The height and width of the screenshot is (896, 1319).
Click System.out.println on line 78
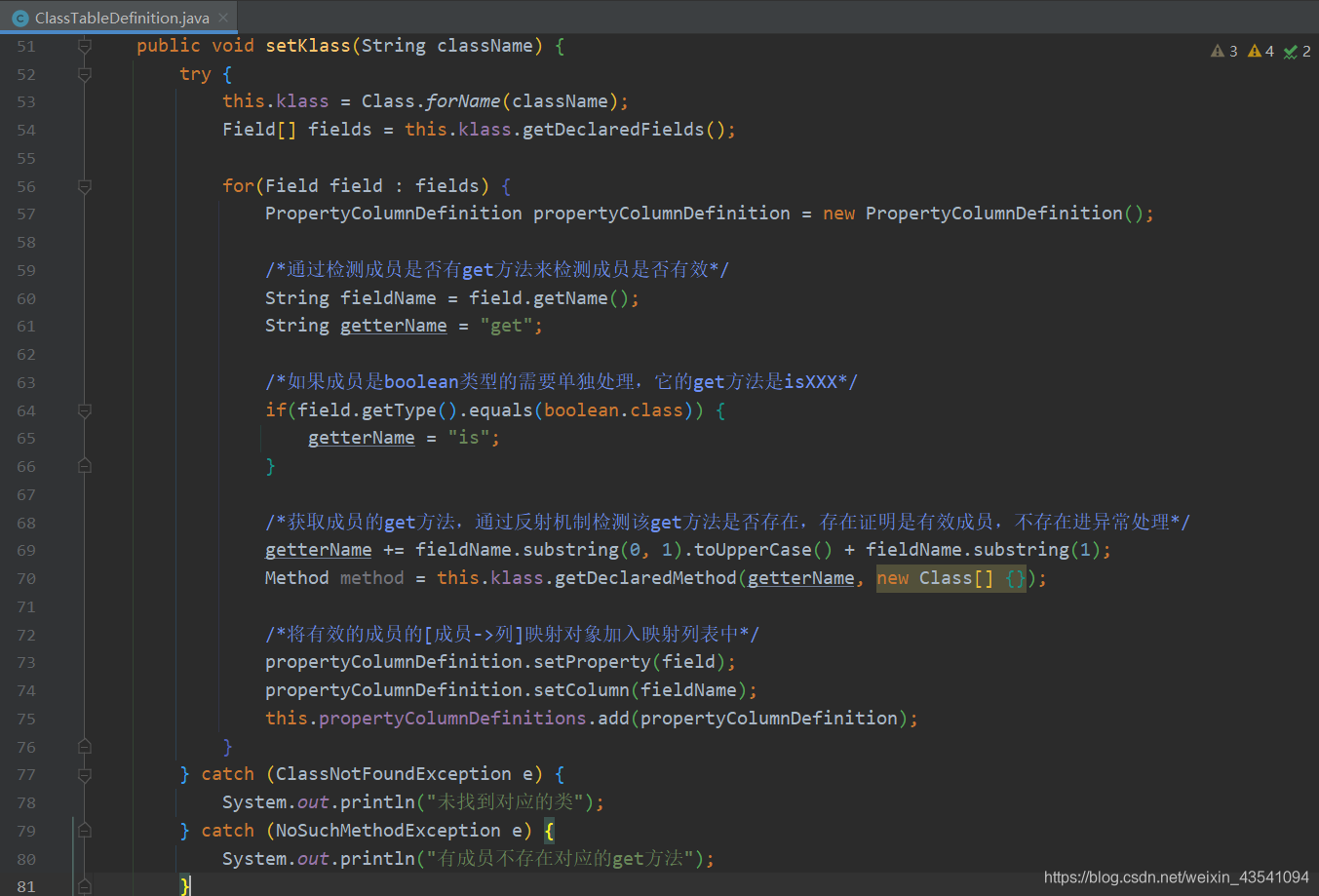(x=319, y=803)
